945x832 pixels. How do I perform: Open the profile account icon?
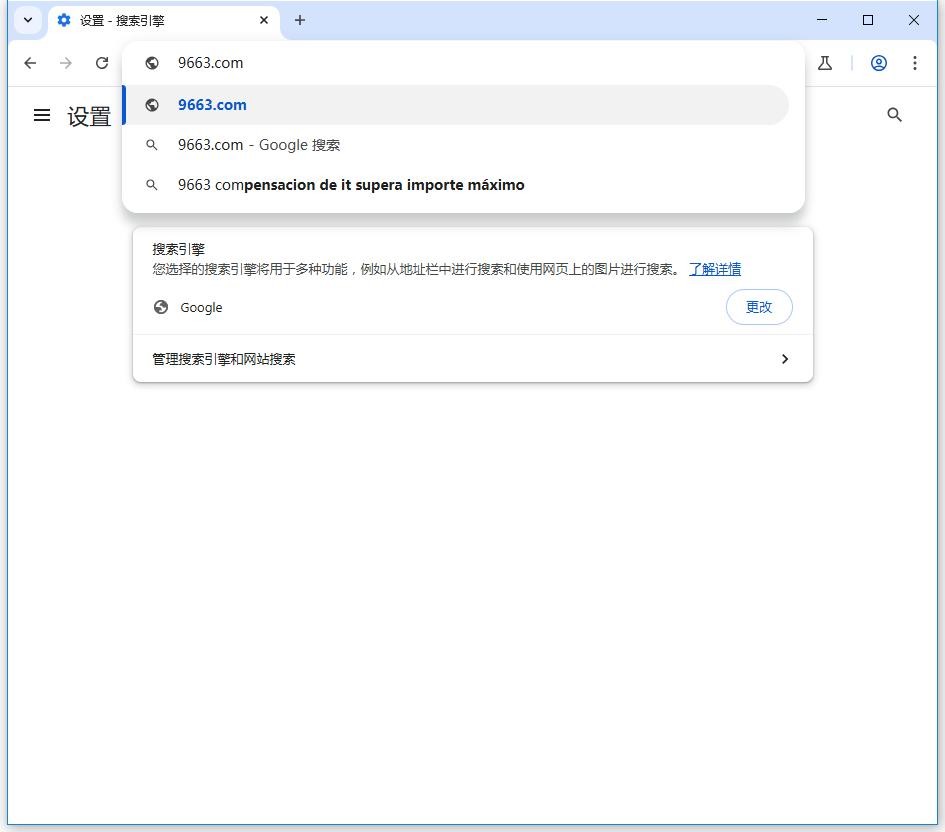coord(878,63)
